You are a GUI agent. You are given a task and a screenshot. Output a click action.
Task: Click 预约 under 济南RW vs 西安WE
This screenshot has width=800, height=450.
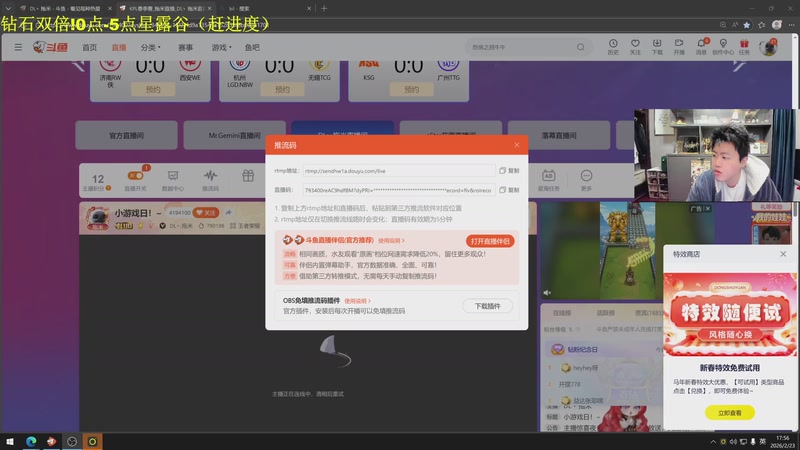coord(153,89)
